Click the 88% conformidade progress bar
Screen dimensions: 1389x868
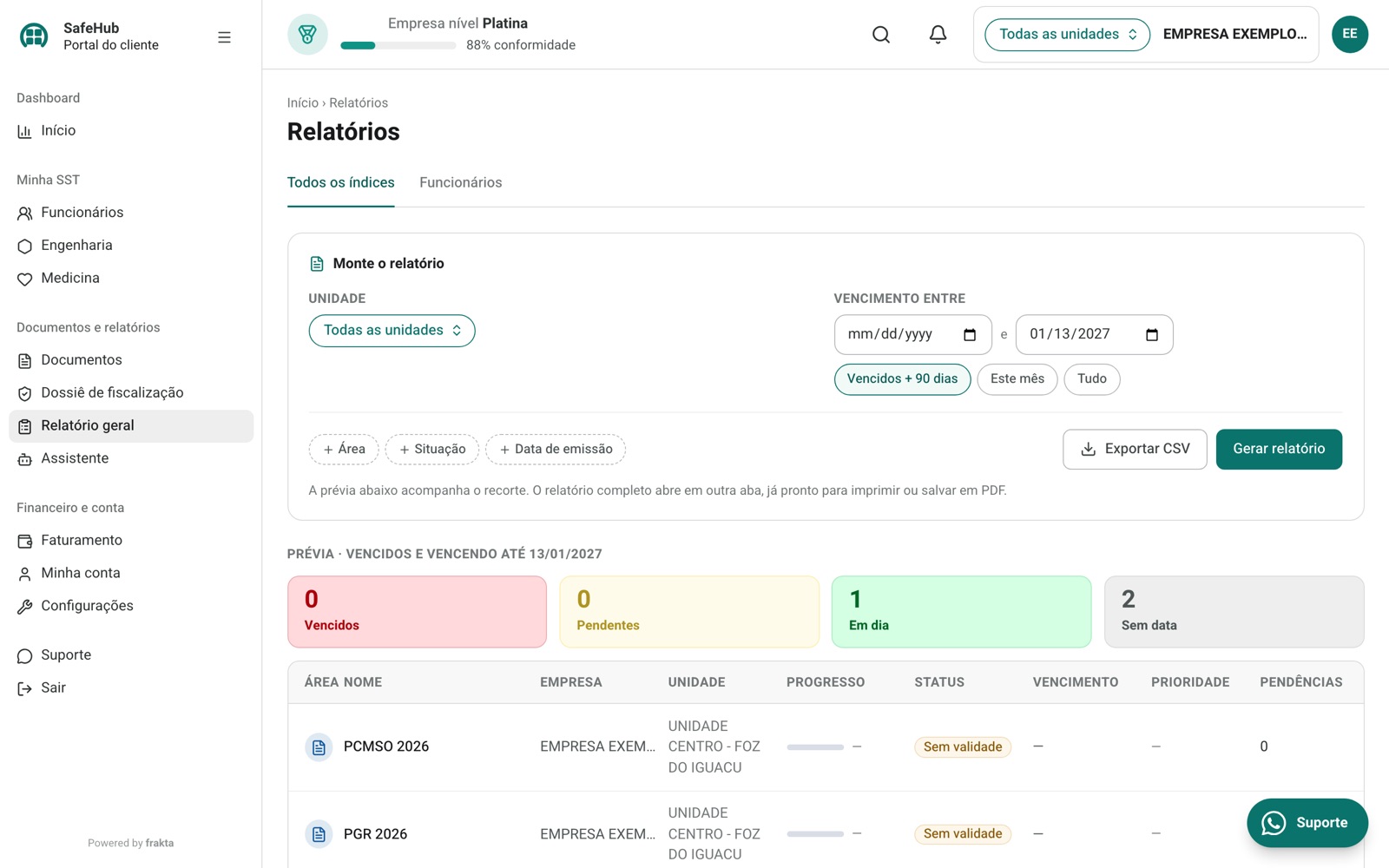398,46
